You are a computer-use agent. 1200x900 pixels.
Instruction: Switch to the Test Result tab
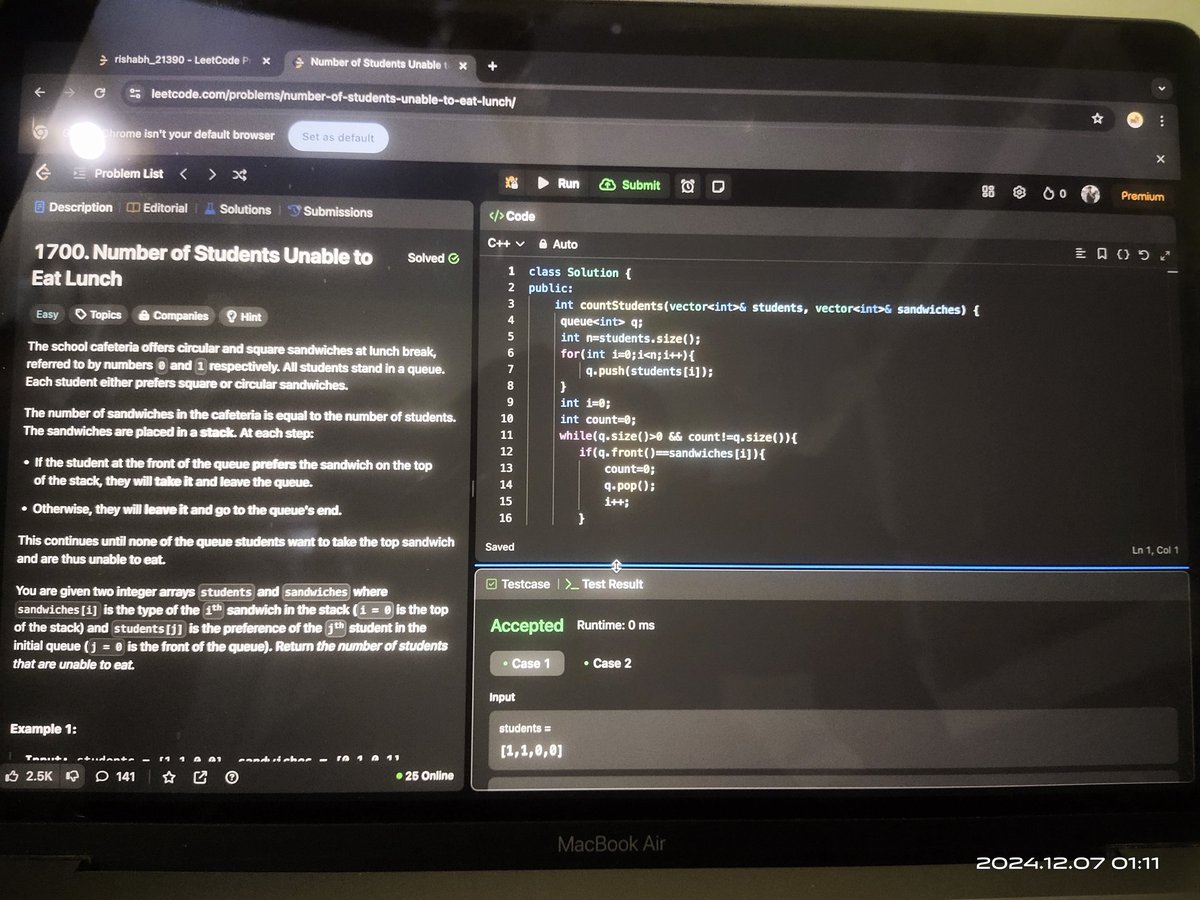604,584
